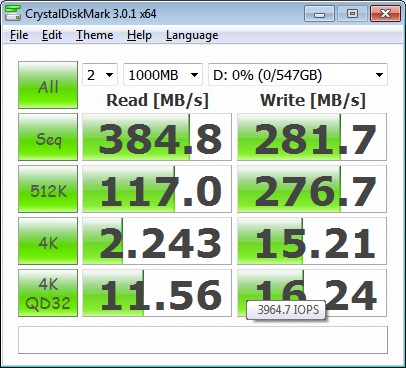The image size is (406, 368).
Task: Run all benchmarks with All button
Action: pyautogui.click(x=48, y=85)
